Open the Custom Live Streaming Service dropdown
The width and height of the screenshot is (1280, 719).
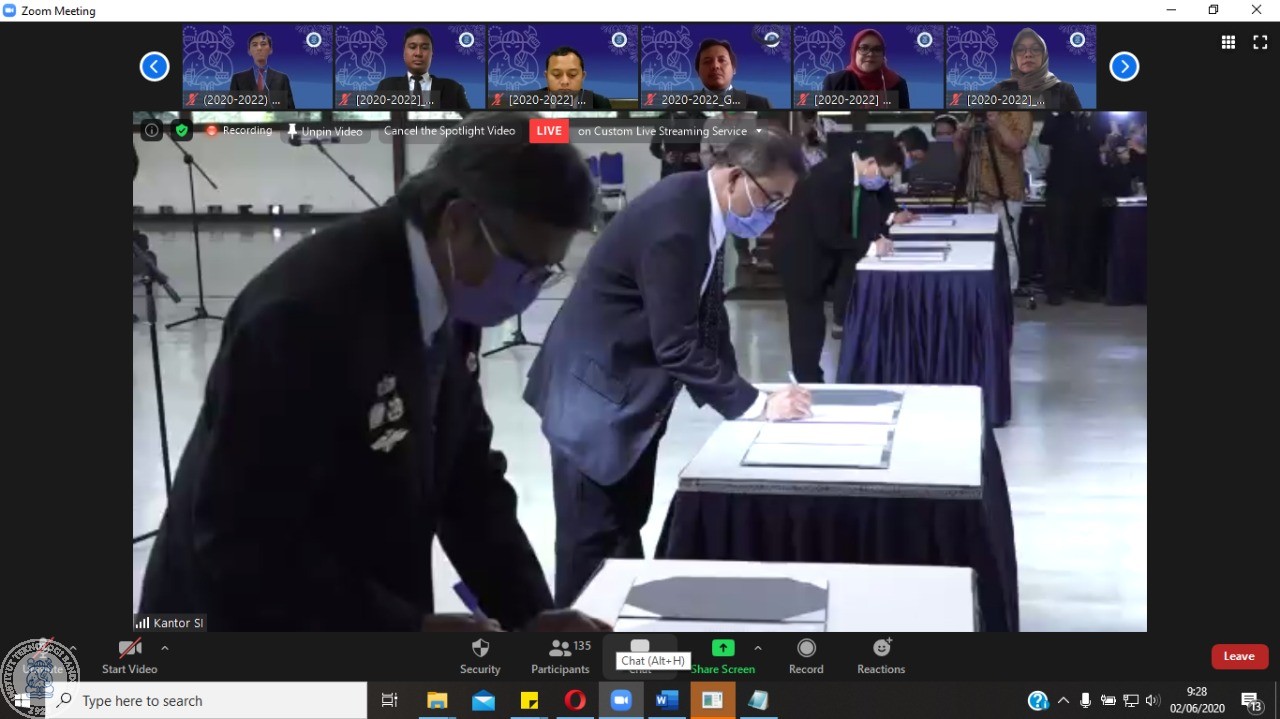click(758, 131)
